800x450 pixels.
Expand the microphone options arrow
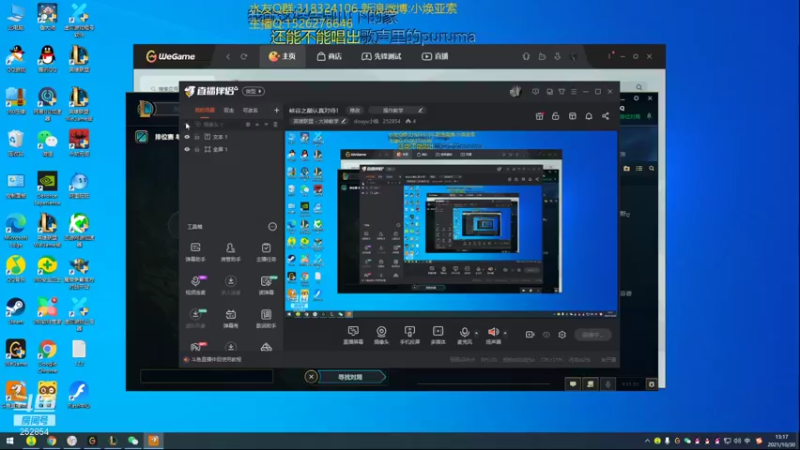(x=477, y=333)
